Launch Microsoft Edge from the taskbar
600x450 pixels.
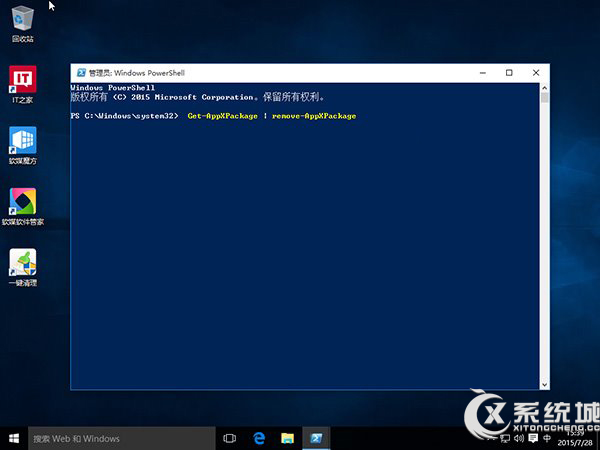[259, 439]
